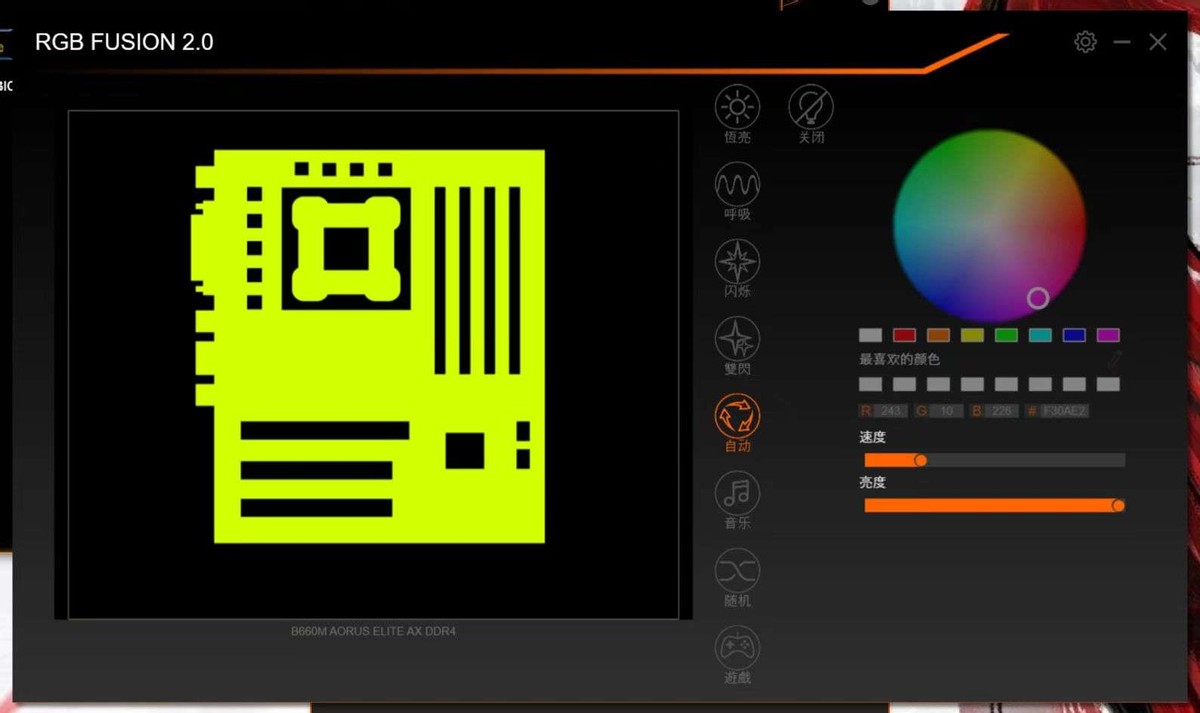Click the 速度 speed slider handle
Image resolution: width=1200 pixels, height=713 pixels.
click(x=920, y=460)
